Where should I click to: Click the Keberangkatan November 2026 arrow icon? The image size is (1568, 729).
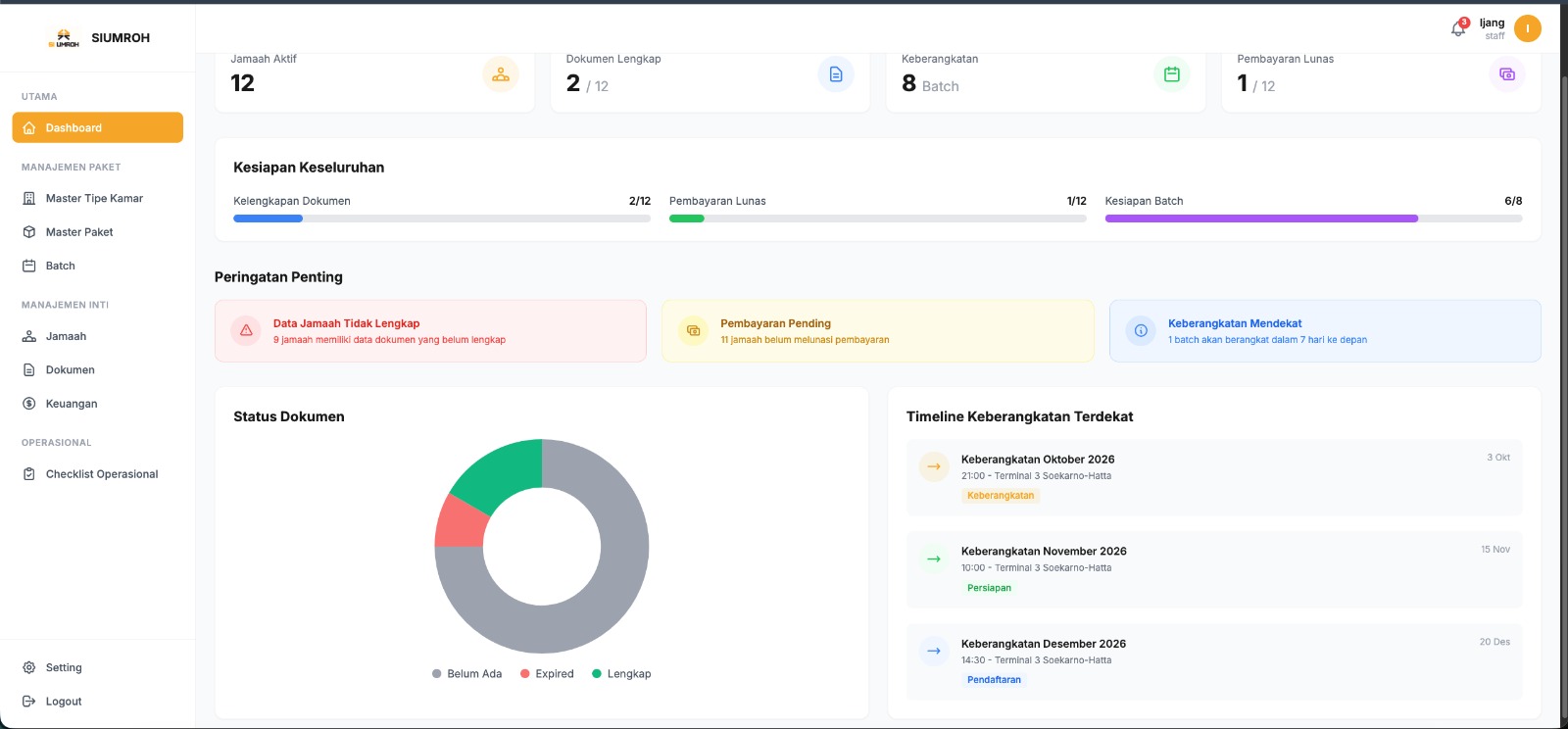[x=934, y=559]
